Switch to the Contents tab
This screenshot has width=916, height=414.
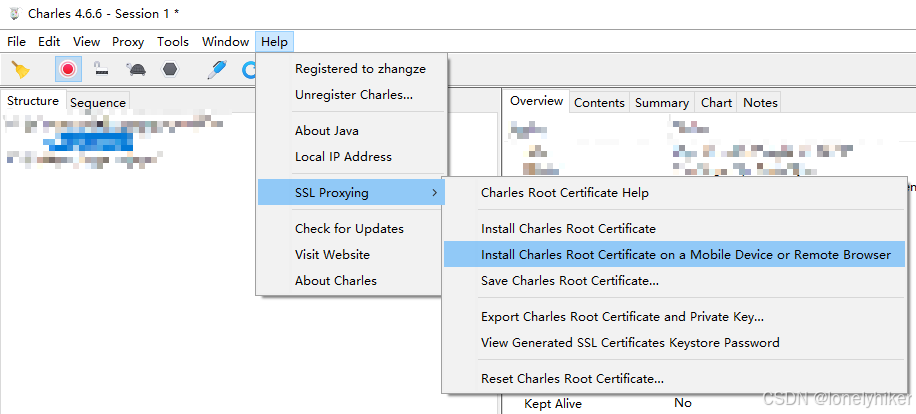599,102
